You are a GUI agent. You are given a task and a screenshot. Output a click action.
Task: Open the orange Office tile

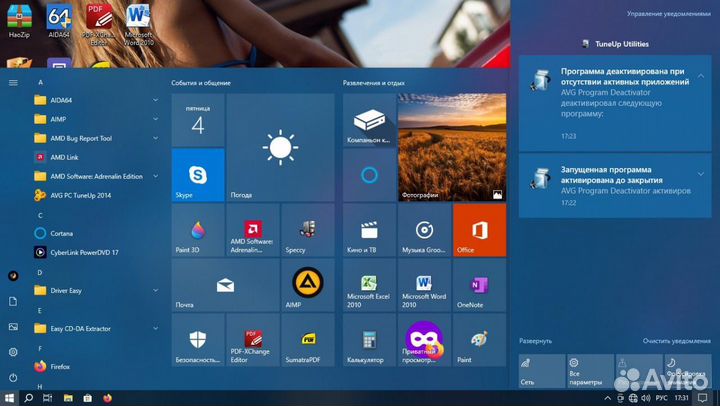(x=479, y=230)
